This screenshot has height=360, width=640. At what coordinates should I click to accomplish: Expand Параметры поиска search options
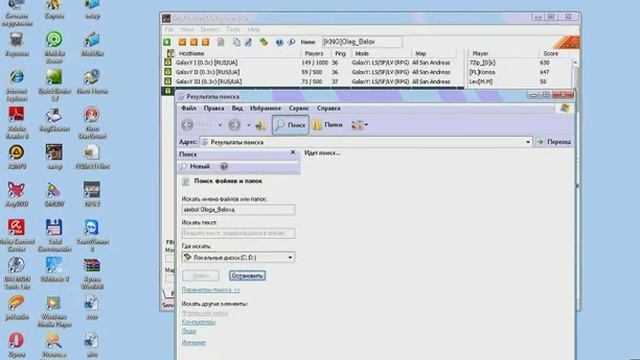tap(211, 290)
